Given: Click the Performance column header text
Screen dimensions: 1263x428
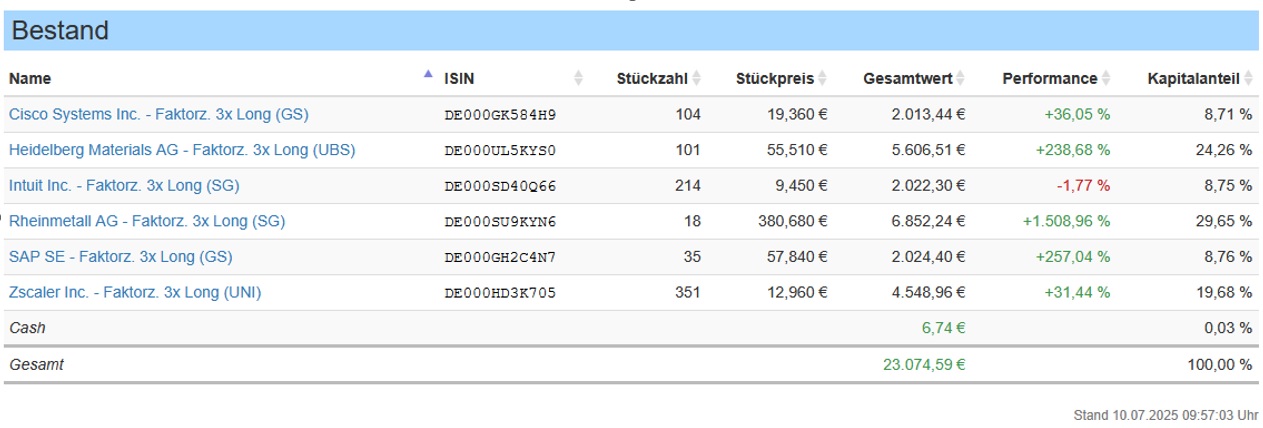Looking at the screenshot, I should [x=1049, y=78].
